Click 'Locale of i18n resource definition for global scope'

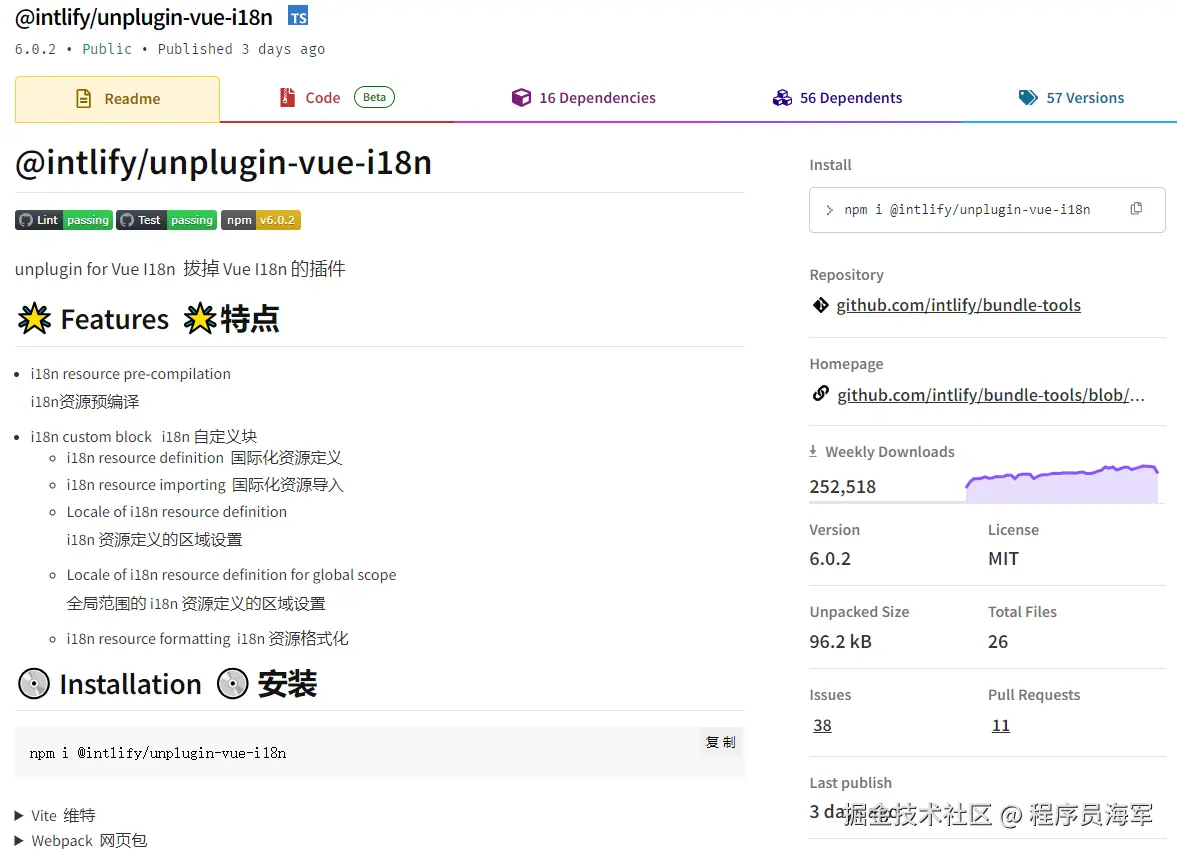[x=231, y=575]
